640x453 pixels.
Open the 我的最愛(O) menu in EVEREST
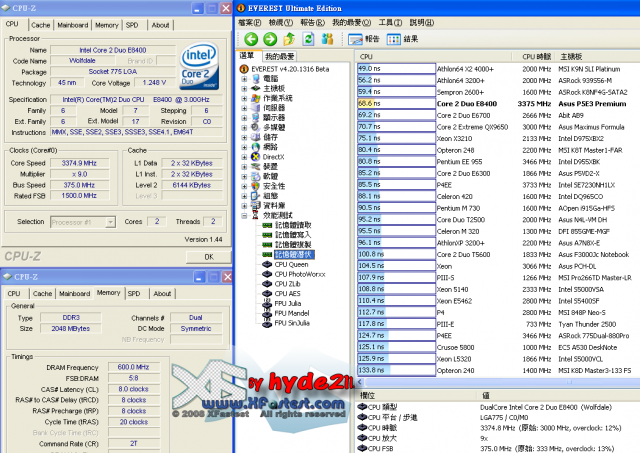coord(351,22)
